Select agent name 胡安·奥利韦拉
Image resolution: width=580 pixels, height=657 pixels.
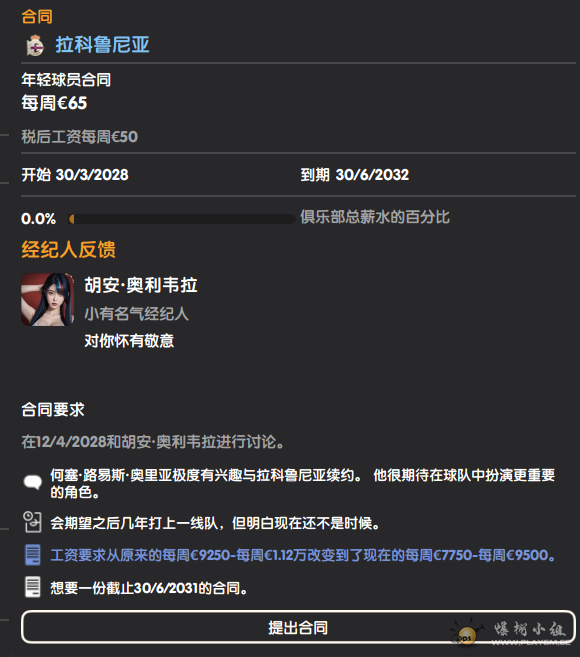pos(141,285)
